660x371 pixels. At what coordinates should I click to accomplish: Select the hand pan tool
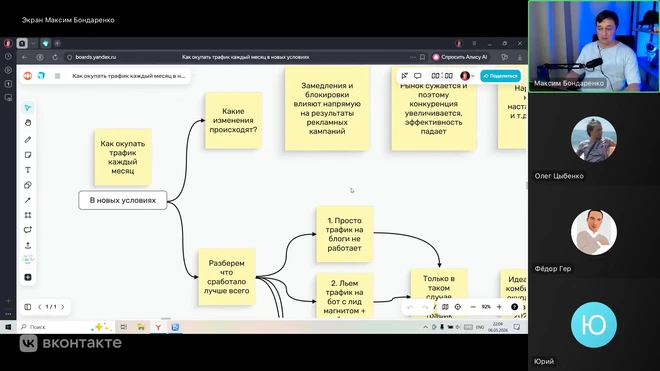point(28,123)
